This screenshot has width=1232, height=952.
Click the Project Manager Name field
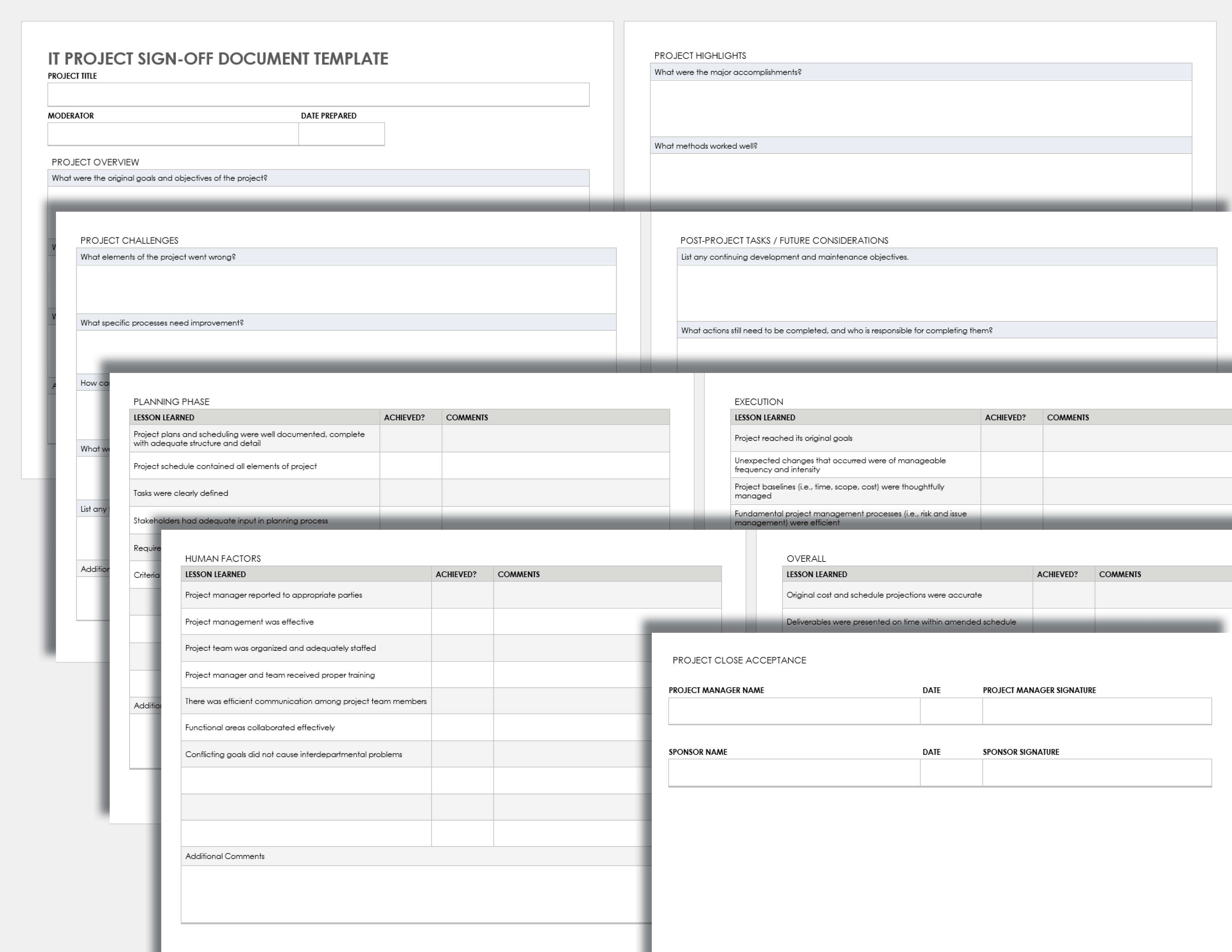tap(794, 711)
